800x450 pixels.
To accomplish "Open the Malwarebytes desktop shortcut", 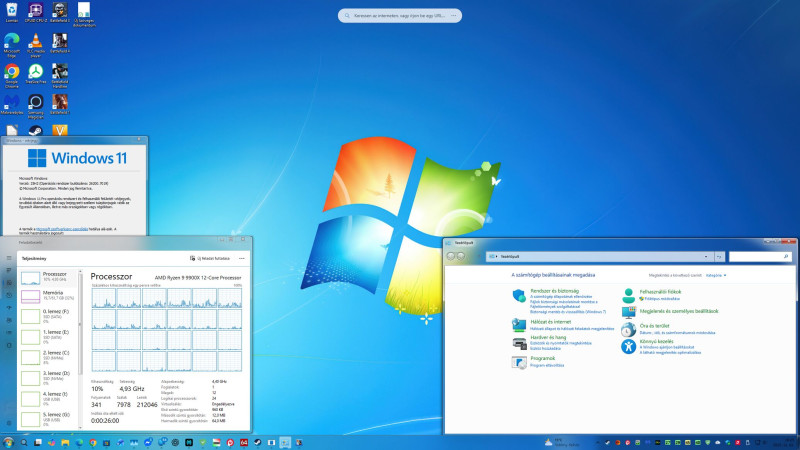I will point(12,104).
